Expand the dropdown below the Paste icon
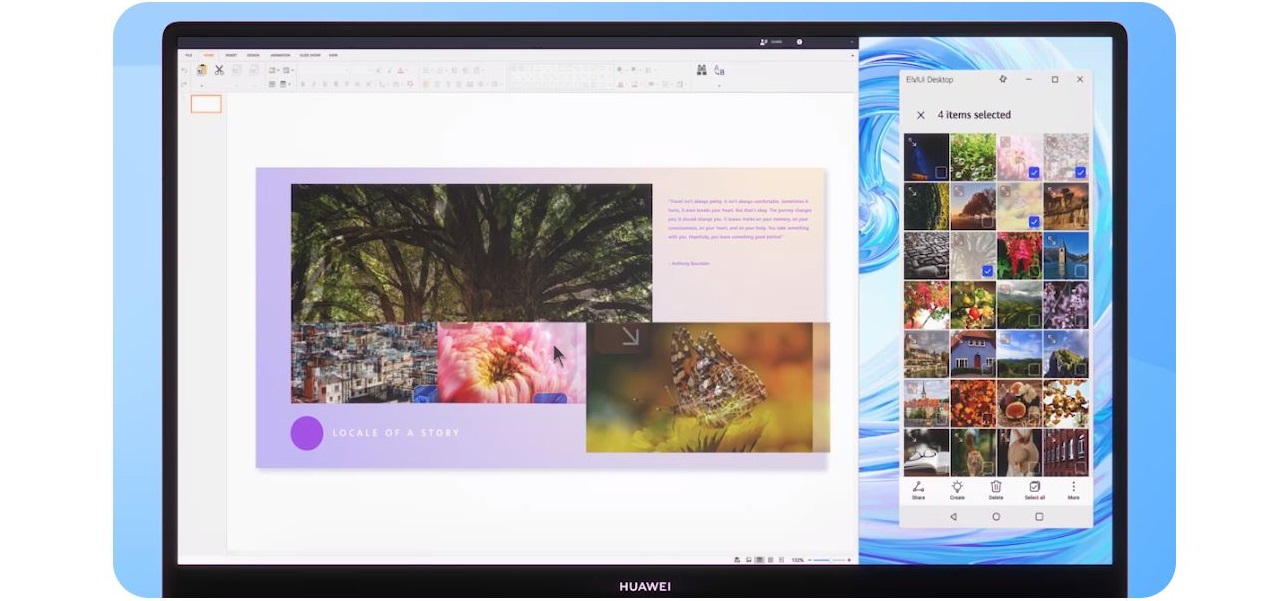 click(x=202, y=86)
